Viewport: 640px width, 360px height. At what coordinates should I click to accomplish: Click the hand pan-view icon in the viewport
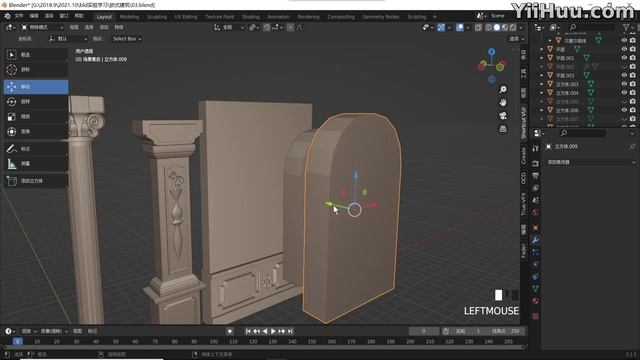(x=503, y=102)
